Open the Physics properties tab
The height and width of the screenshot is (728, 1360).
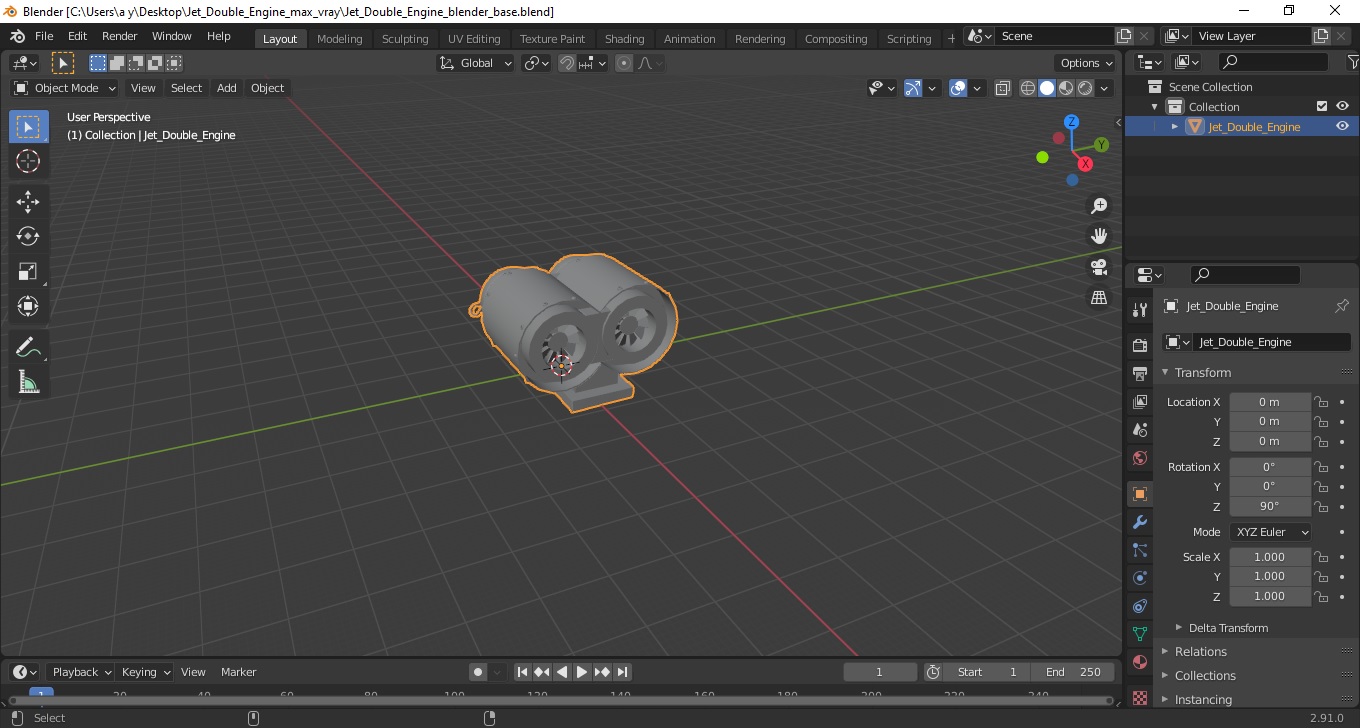coord(1139,578)
